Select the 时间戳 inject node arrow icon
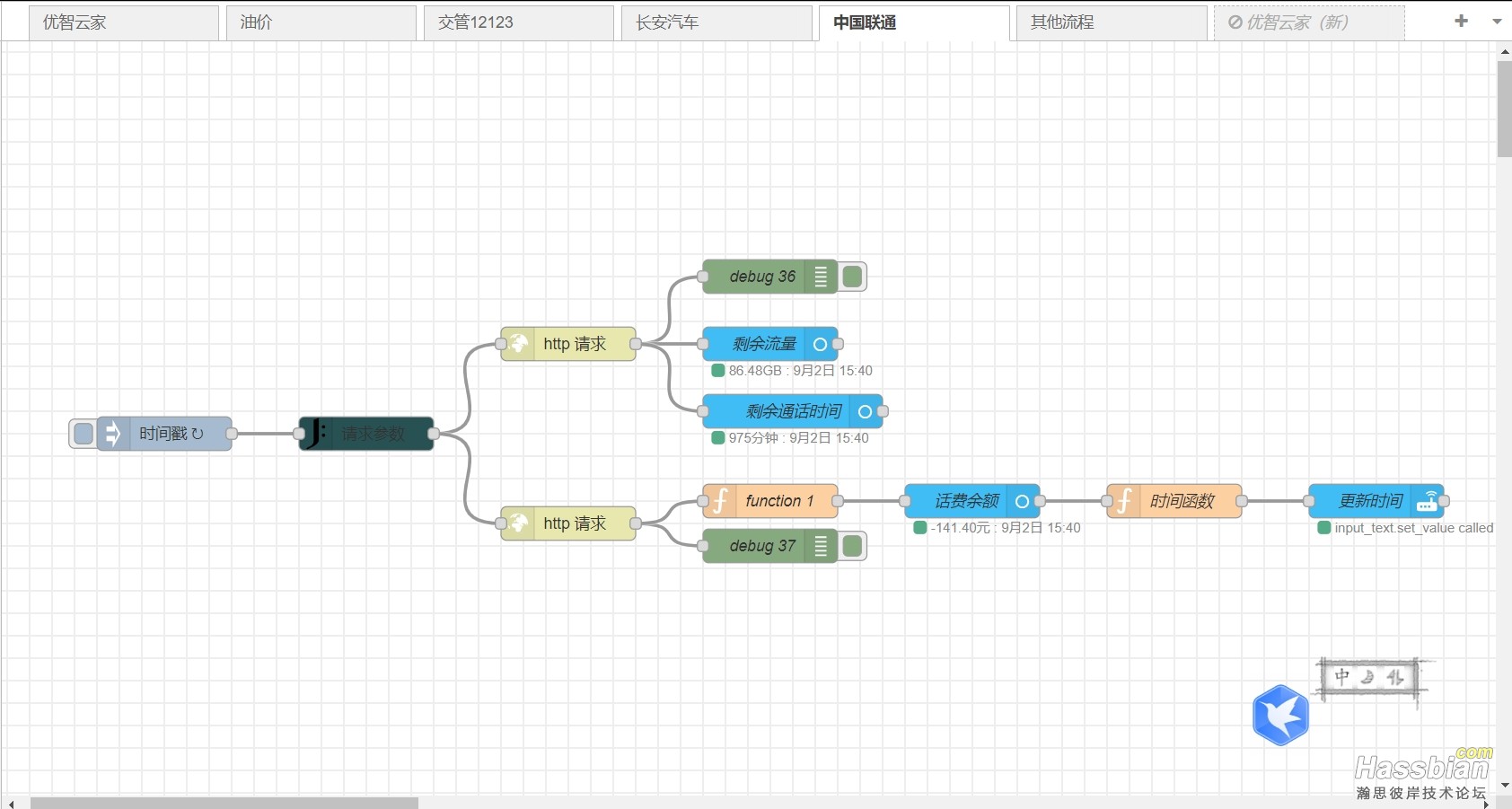This screenshot has height=809, width=1512. (x=112, y=434)
